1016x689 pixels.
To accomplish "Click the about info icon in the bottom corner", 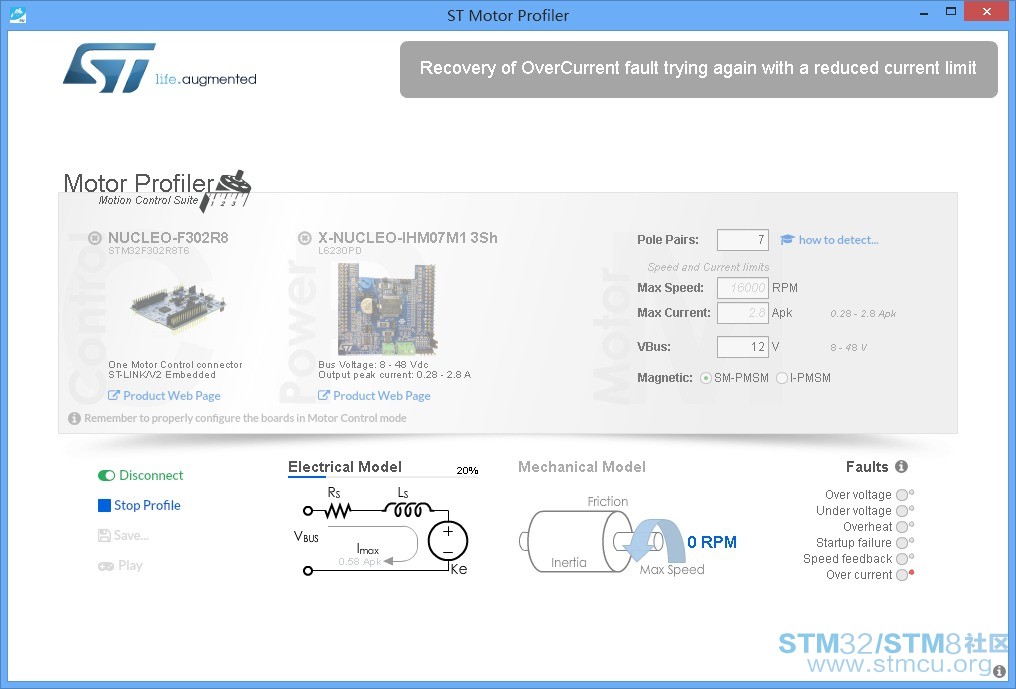I will pos(999,672).
